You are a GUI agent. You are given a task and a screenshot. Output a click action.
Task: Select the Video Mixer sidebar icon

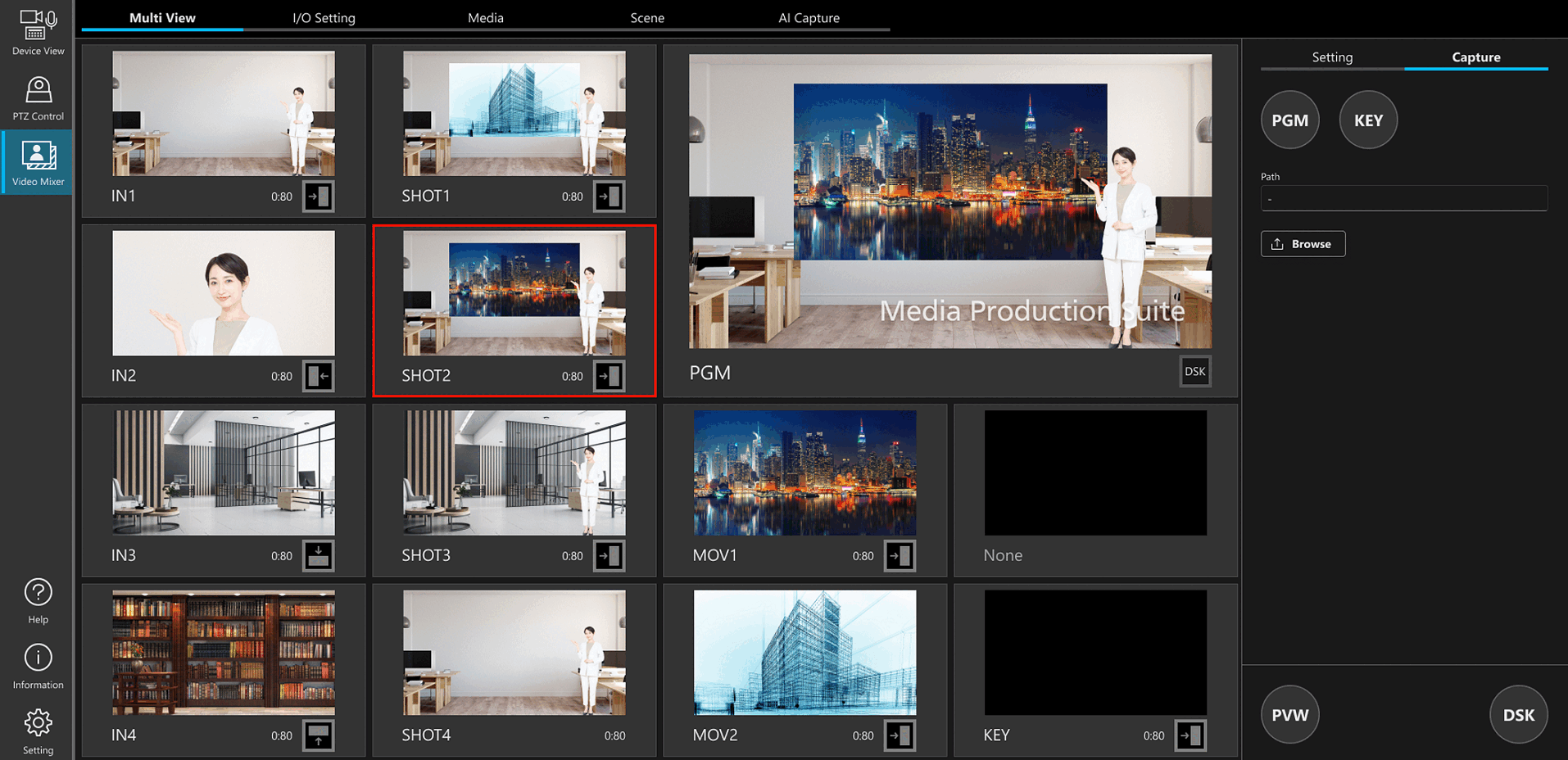click(x=38, y=162)
